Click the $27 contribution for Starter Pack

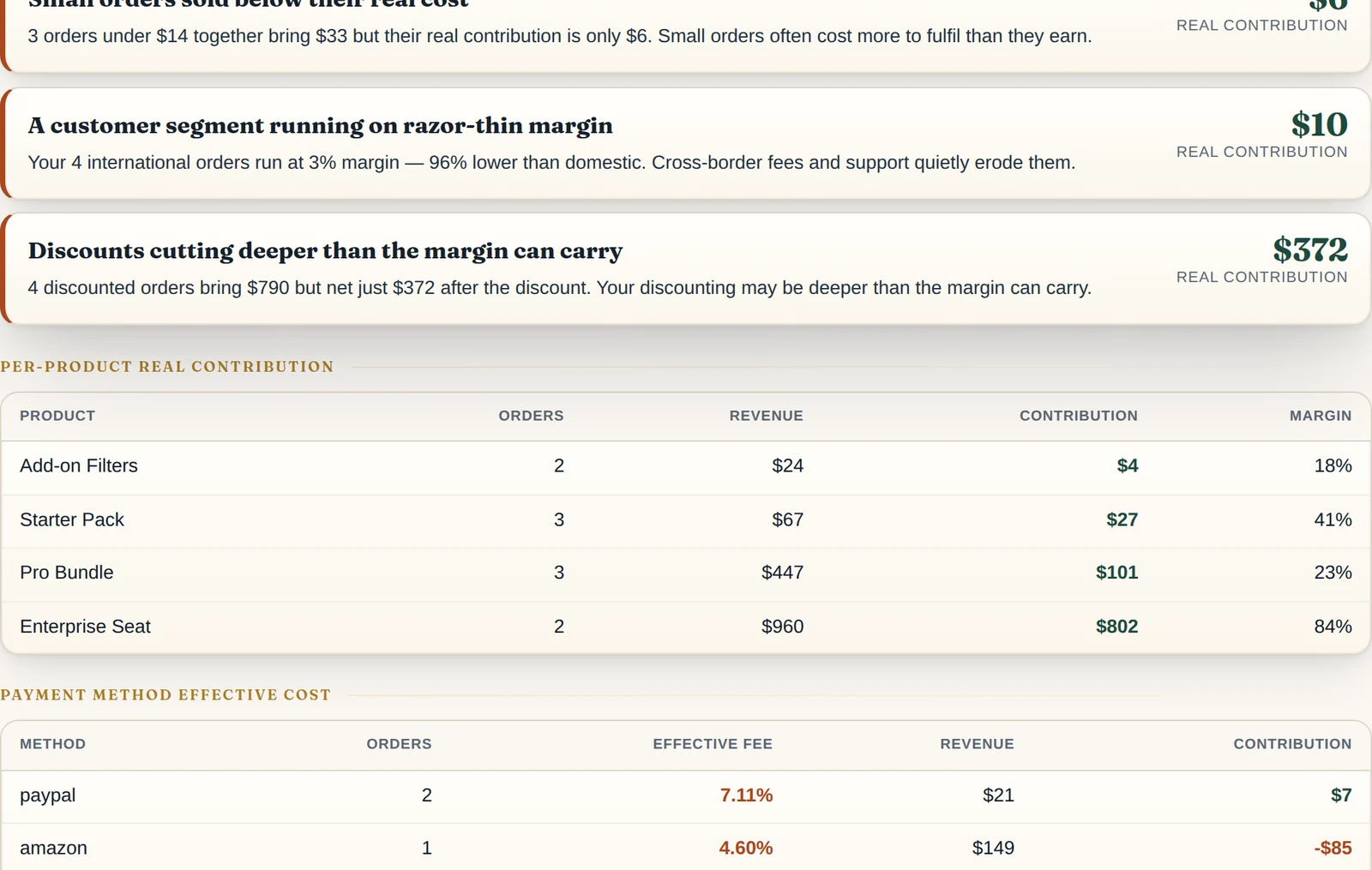(1122, 520)
